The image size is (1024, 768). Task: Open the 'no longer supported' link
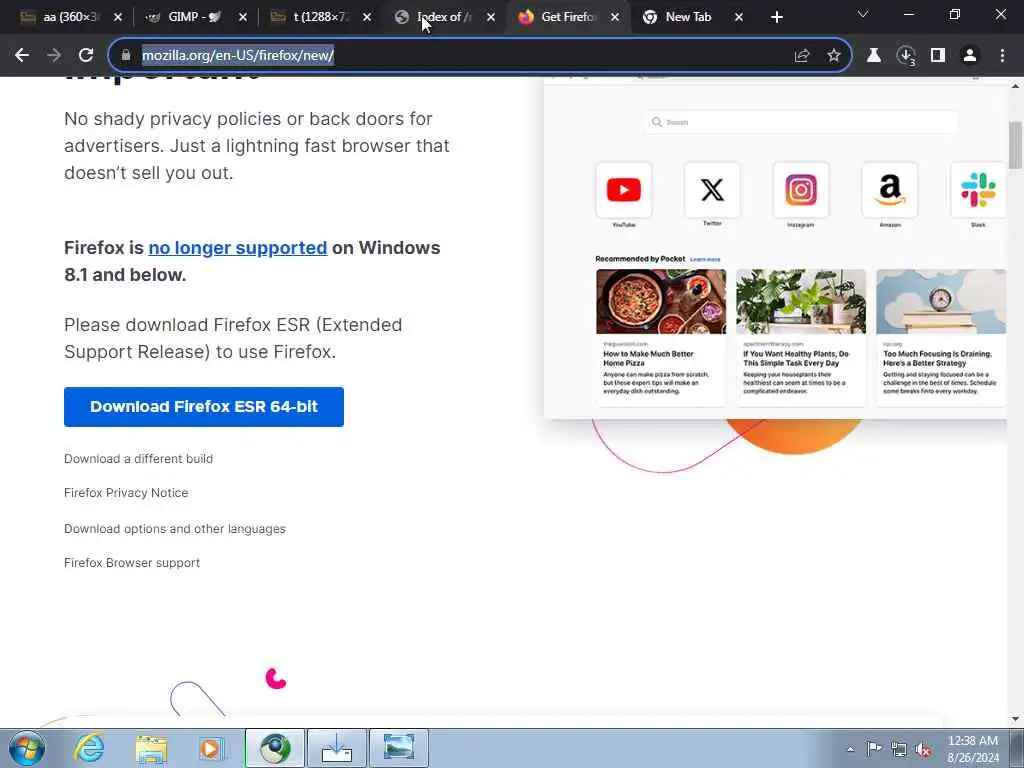238,248
